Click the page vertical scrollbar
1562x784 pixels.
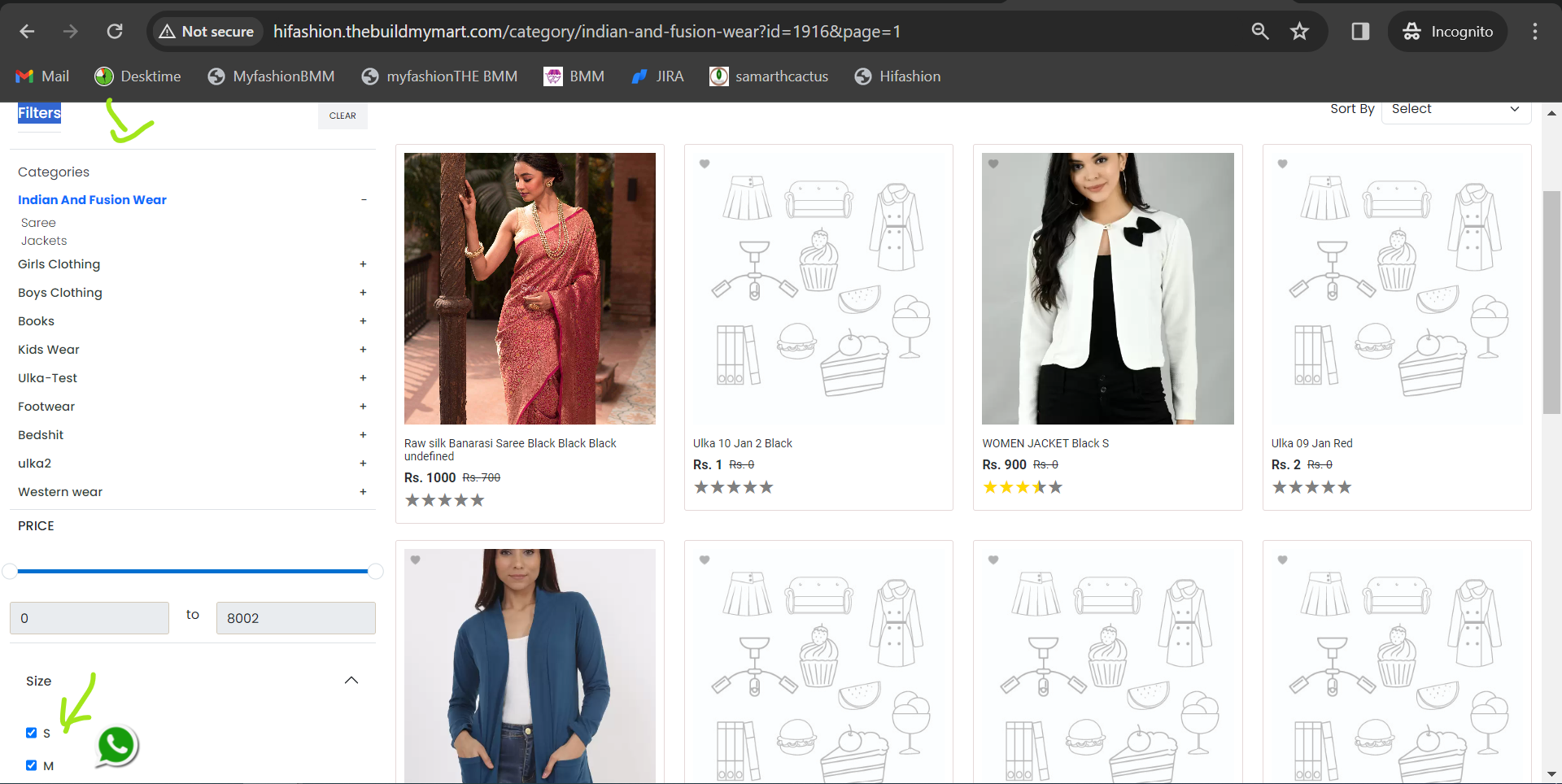click(x=1551, y=303)
